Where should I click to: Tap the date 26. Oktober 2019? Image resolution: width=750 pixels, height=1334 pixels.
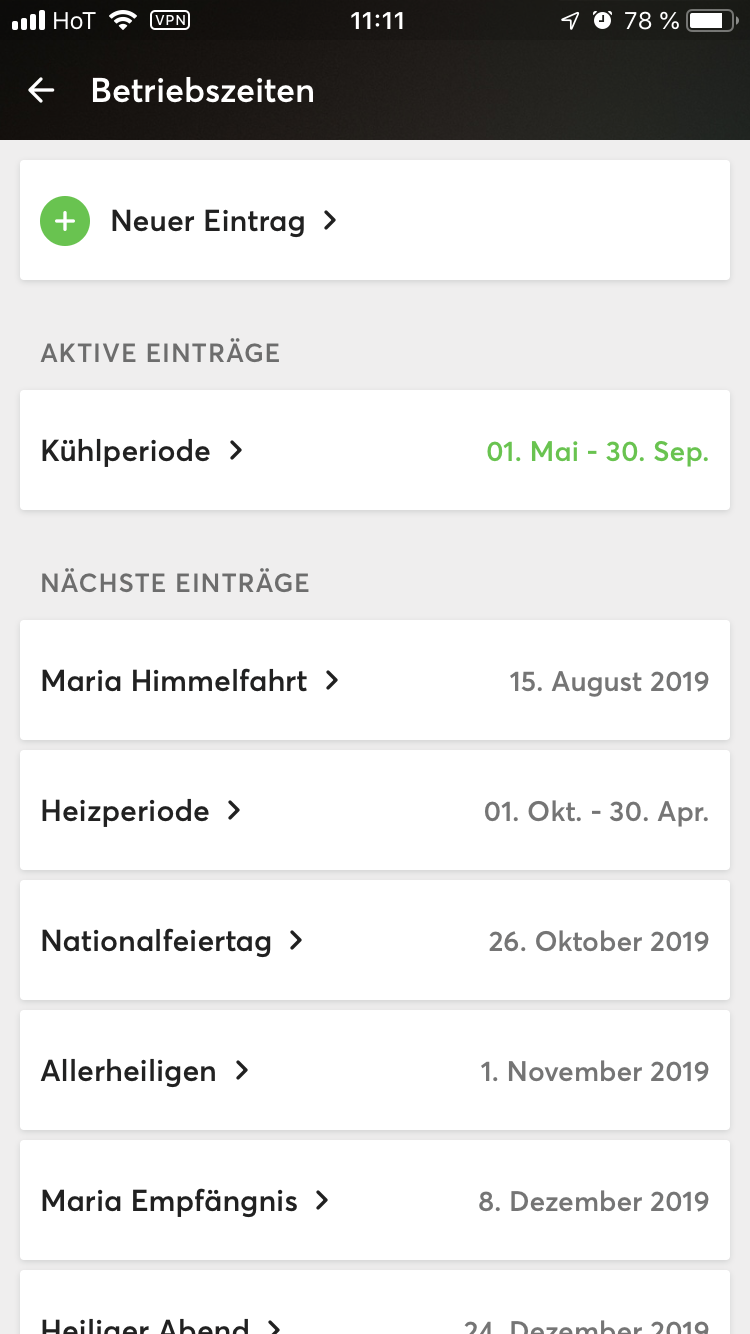pos(598,941)
